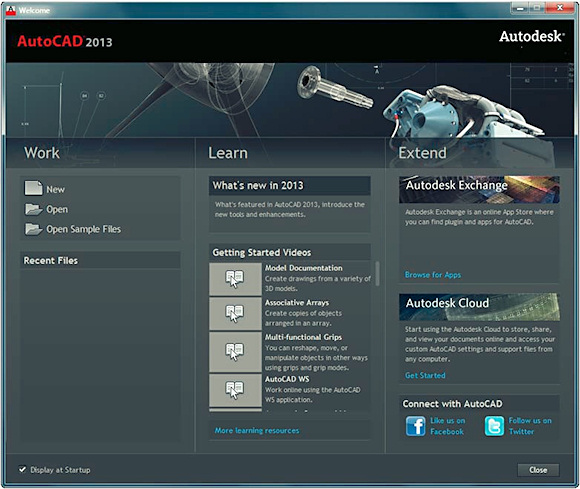Viewport: 580px width, 489px height.
Task: Follow the Get Started cloud link
Action: (425, 375)
